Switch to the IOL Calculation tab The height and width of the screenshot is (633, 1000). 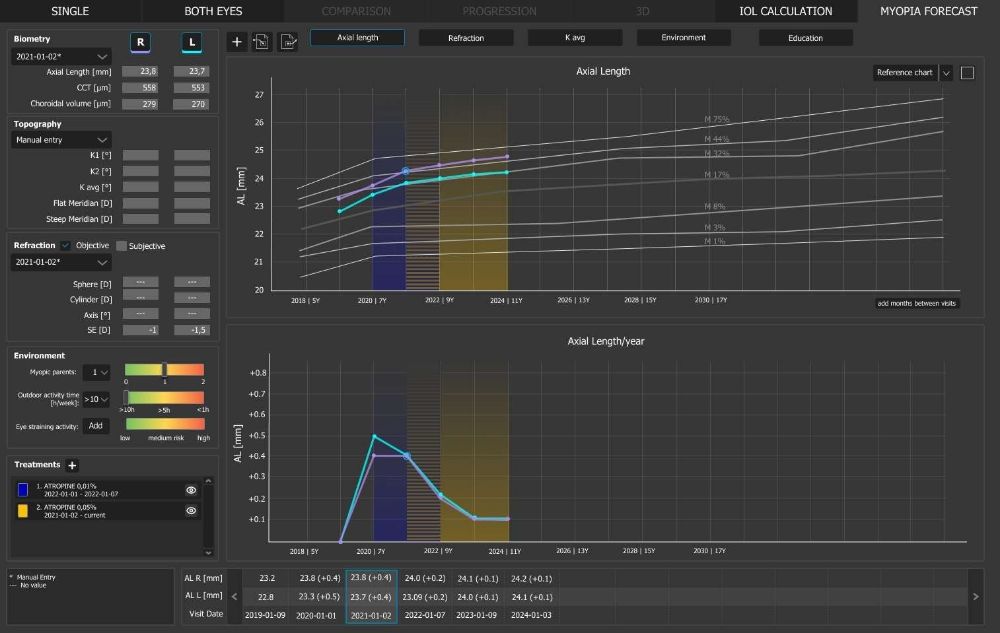(785, 11)
